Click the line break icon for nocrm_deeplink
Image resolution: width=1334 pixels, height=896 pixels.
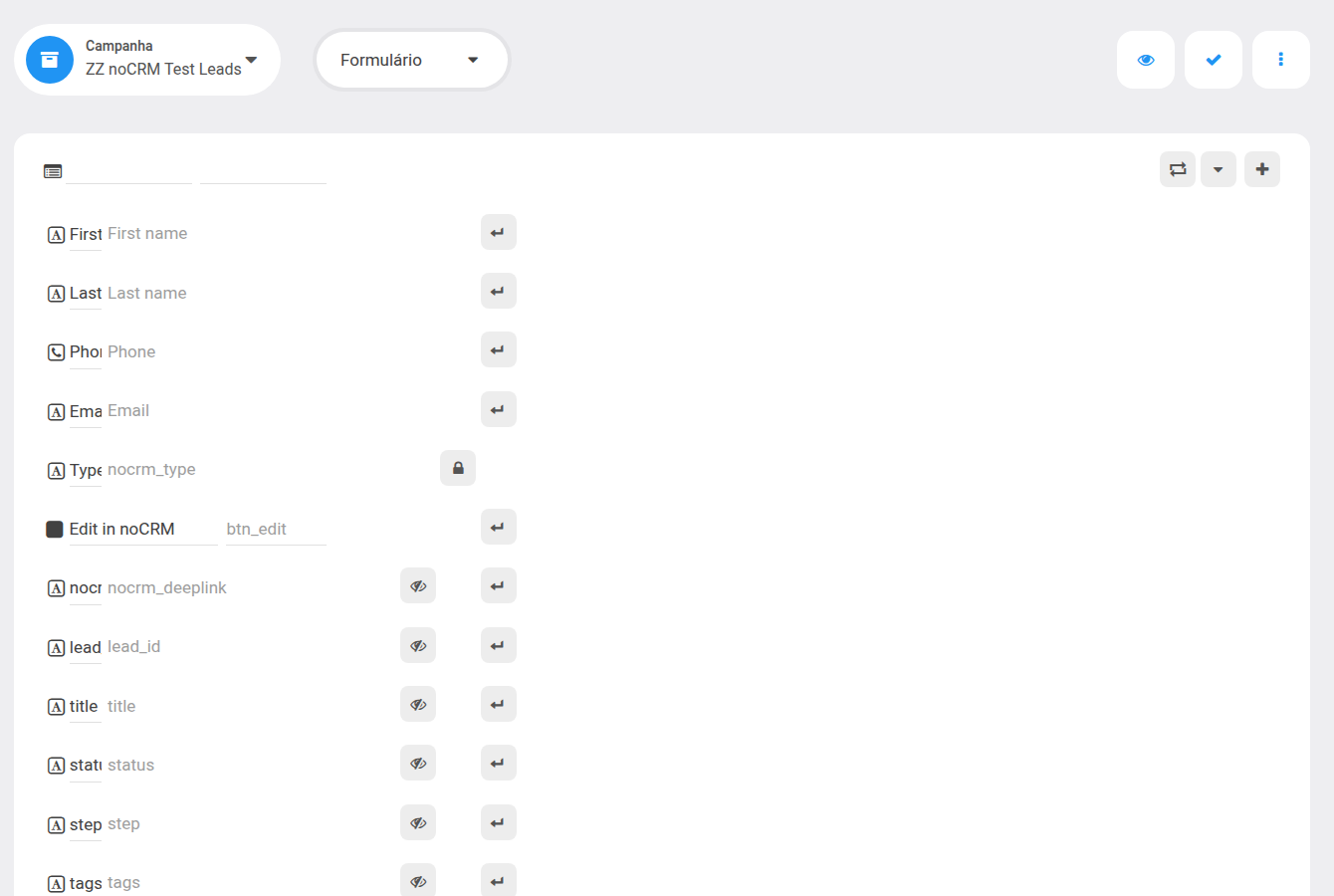498,585
